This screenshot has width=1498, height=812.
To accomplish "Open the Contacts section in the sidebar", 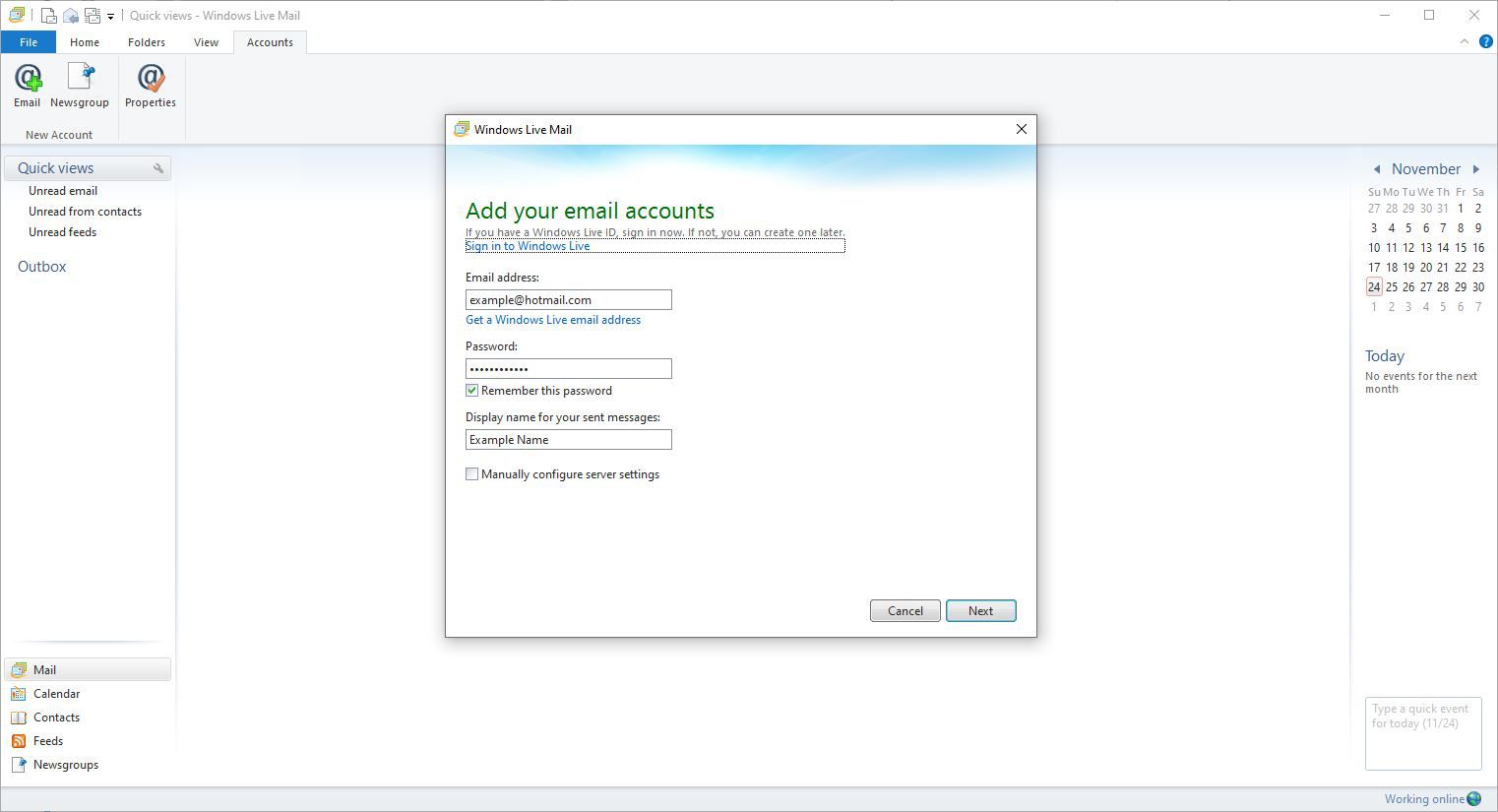I will 88,718.
